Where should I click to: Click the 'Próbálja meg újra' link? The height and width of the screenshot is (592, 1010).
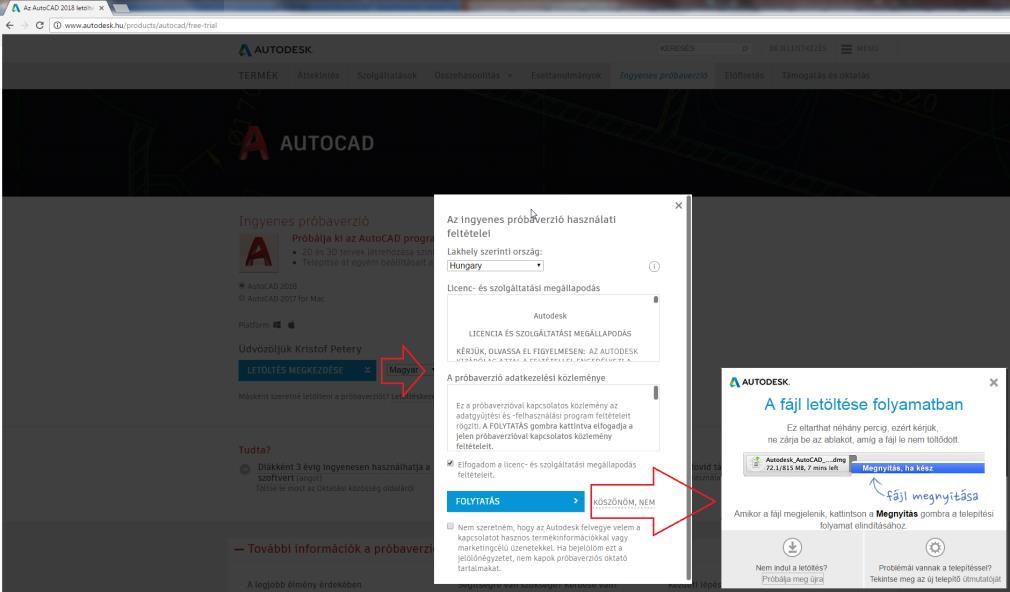[792, 579]
